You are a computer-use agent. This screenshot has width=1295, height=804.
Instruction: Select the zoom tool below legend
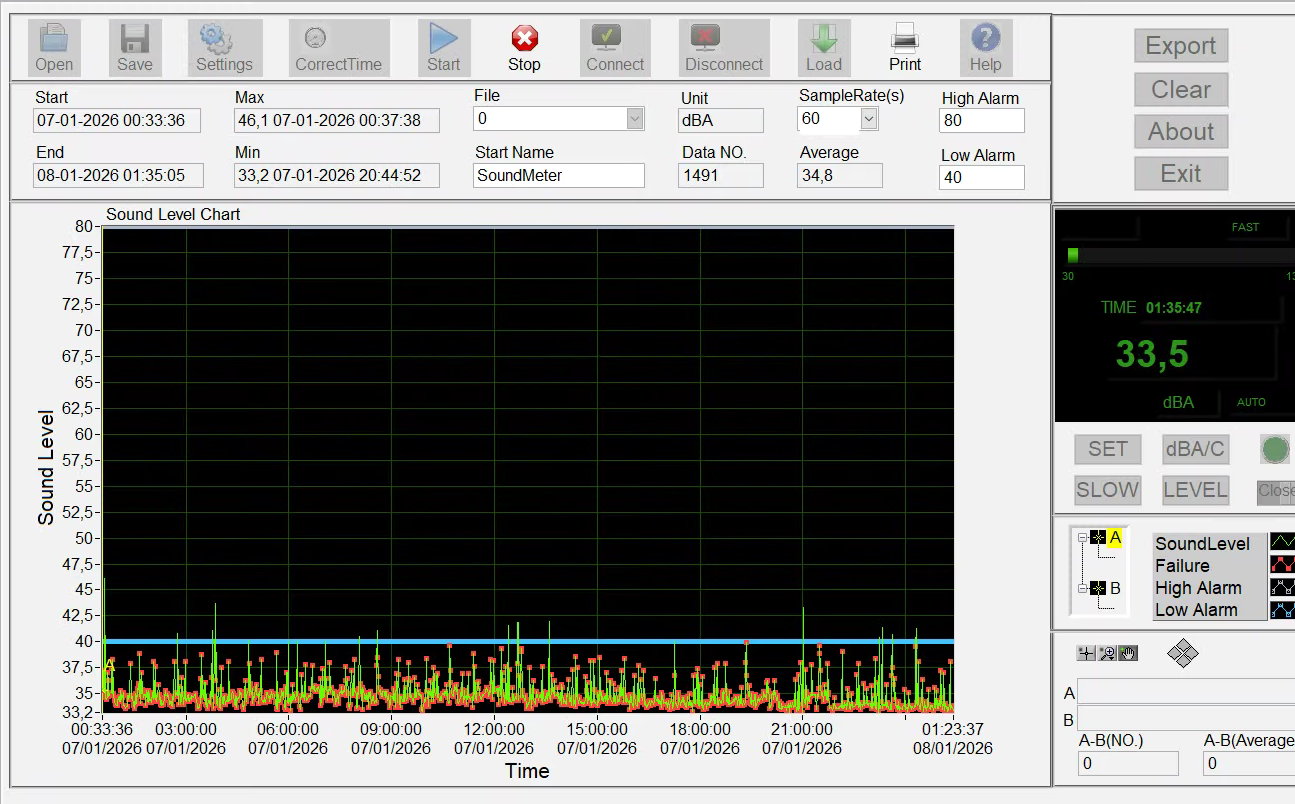(1107, 653)
